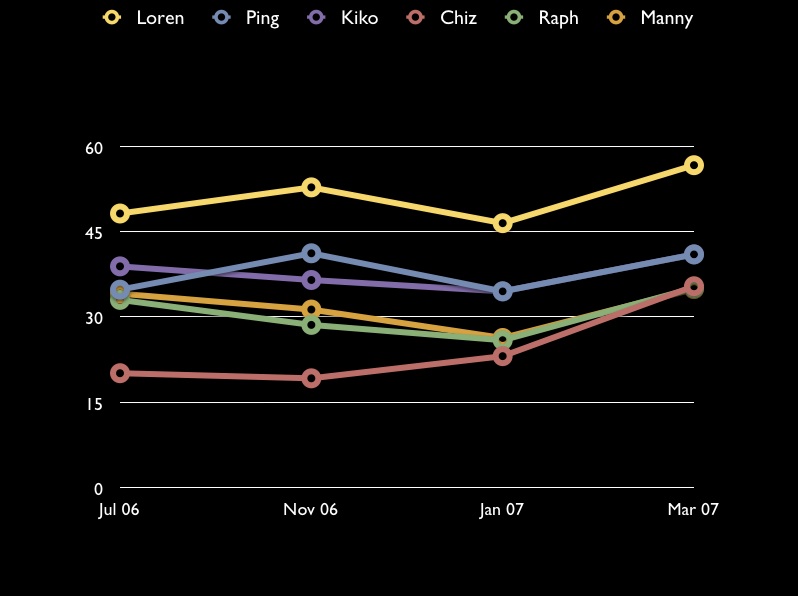The height and width of the screenshot is (596, 798).
Task: Click the orange Manny legend marker
Action: pos(617,17)
